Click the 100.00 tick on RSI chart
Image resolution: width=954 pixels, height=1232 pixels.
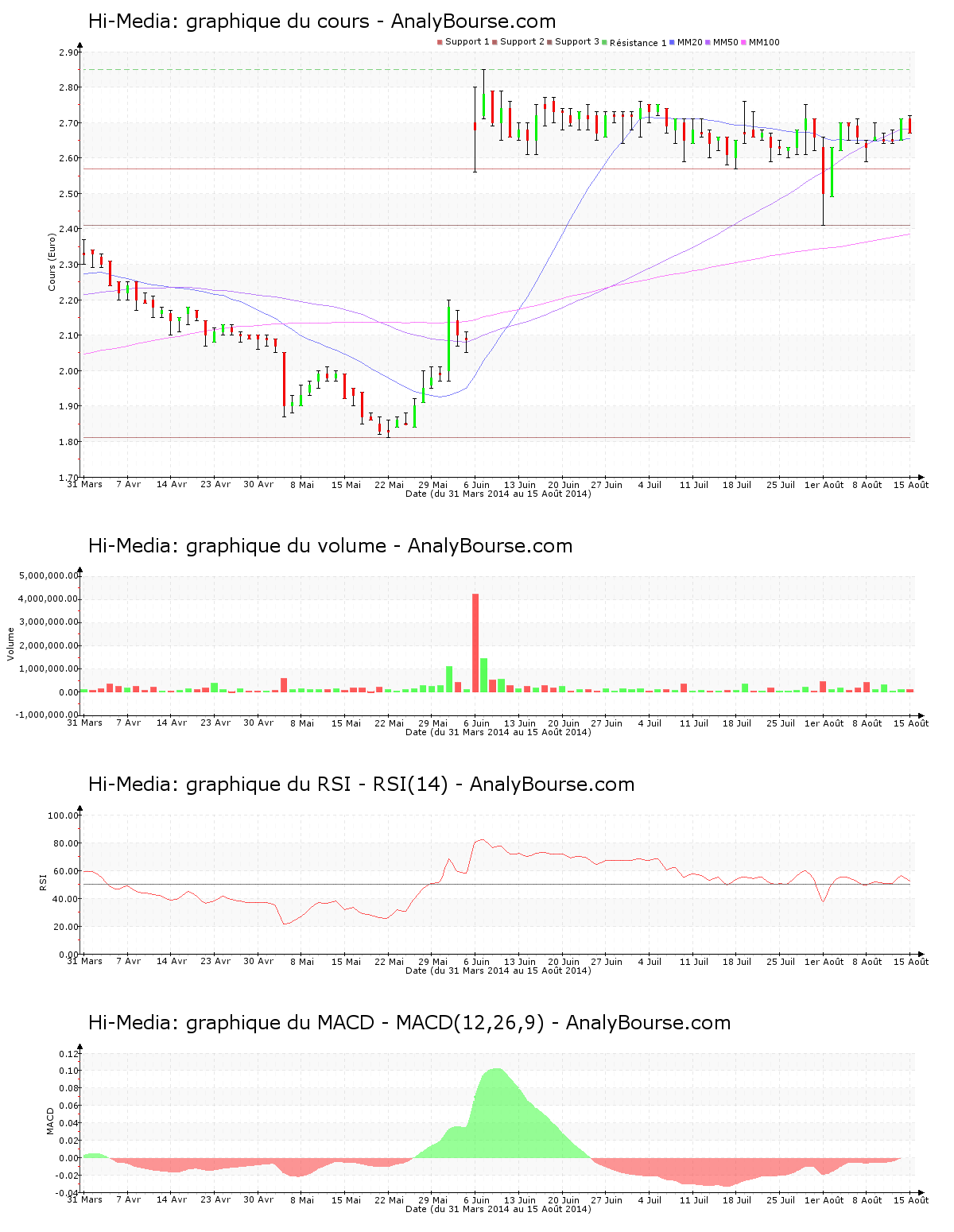click(x=64, y=816)
